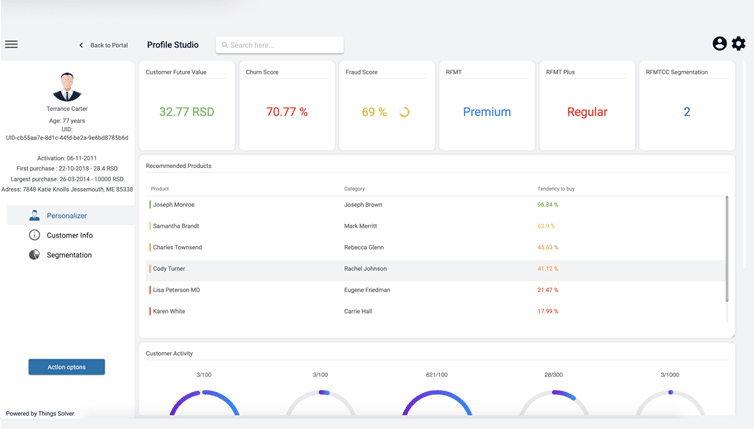Screen dimensions: 754x429
Task: Click the RFMT Premium value
Action: pos(487,112)
